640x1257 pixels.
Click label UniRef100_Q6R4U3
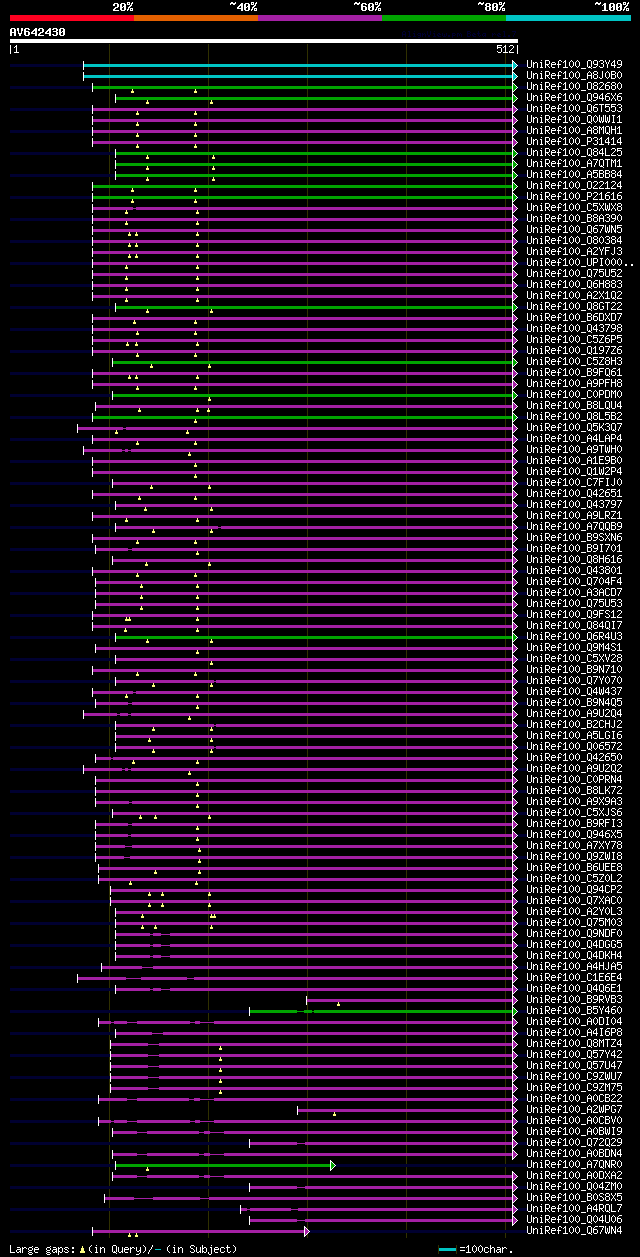(574, 637)
